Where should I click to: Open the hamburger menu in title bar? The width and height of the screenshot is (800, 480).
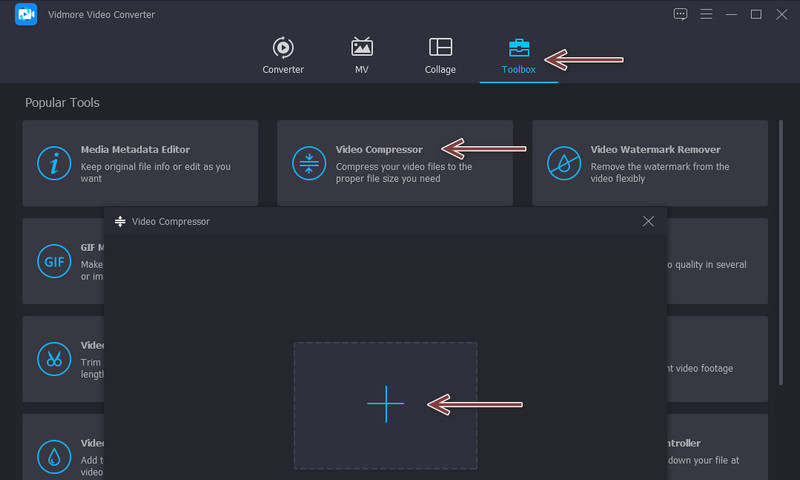(706, 14)
